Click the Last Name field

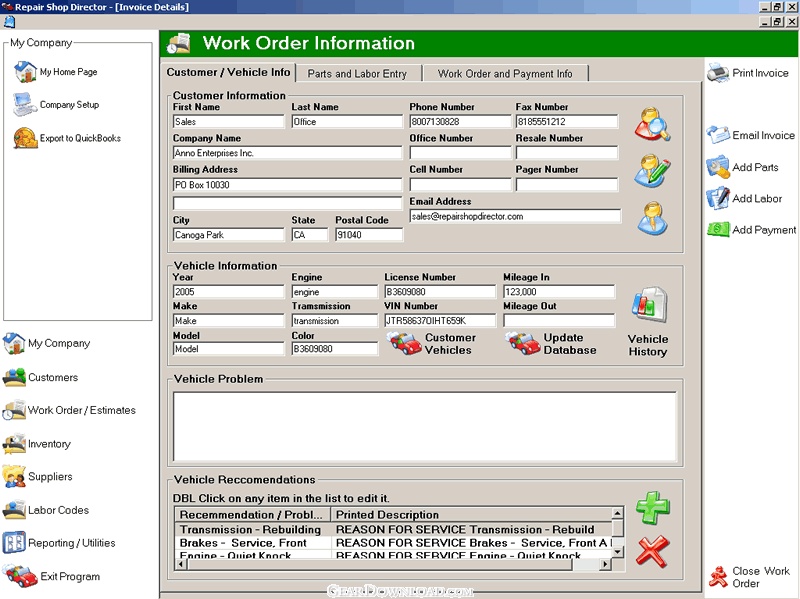(347, 121)
